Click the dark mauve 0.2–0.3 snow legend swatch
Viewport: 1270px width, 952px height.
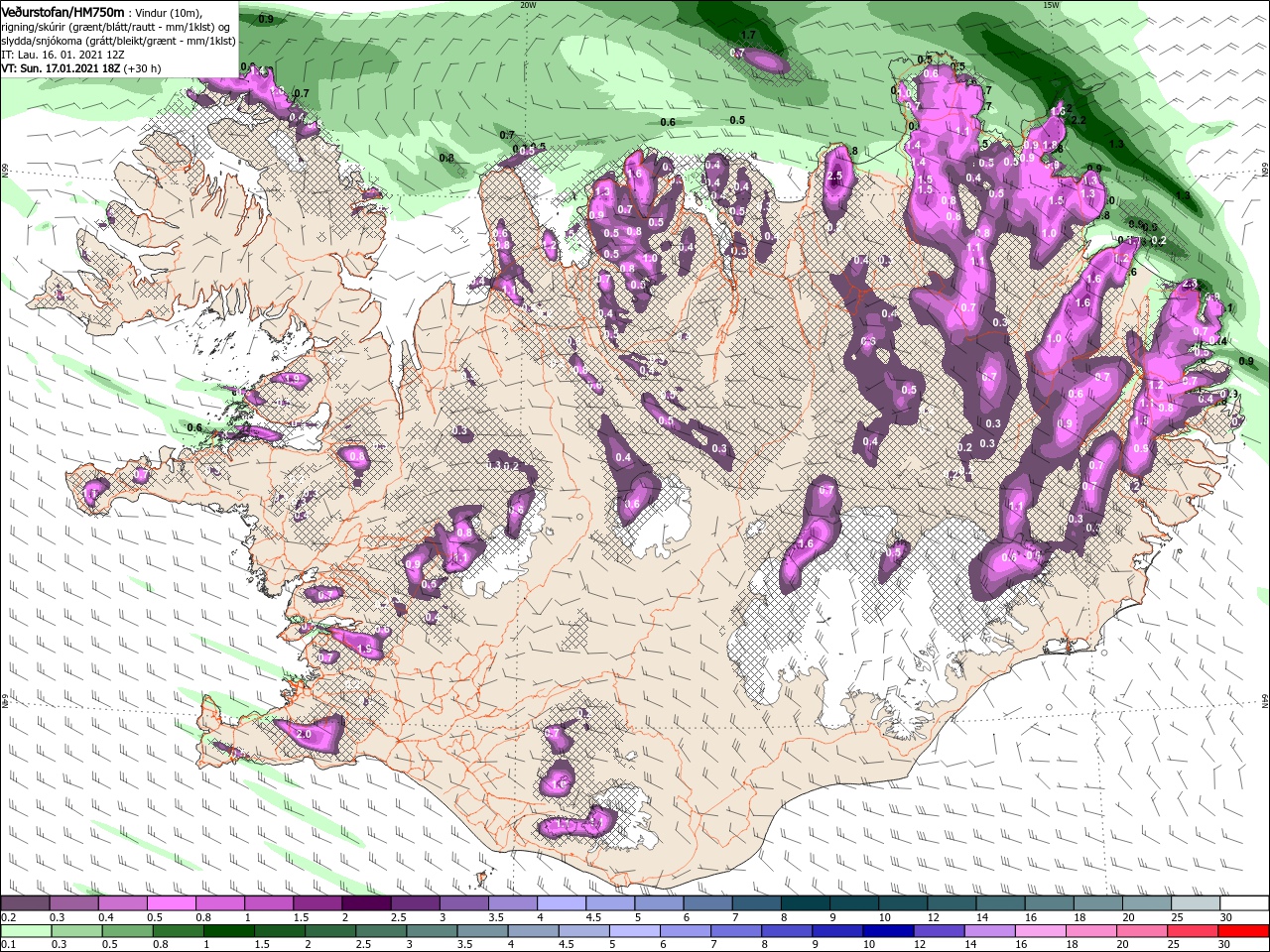(x=25, y=903)
